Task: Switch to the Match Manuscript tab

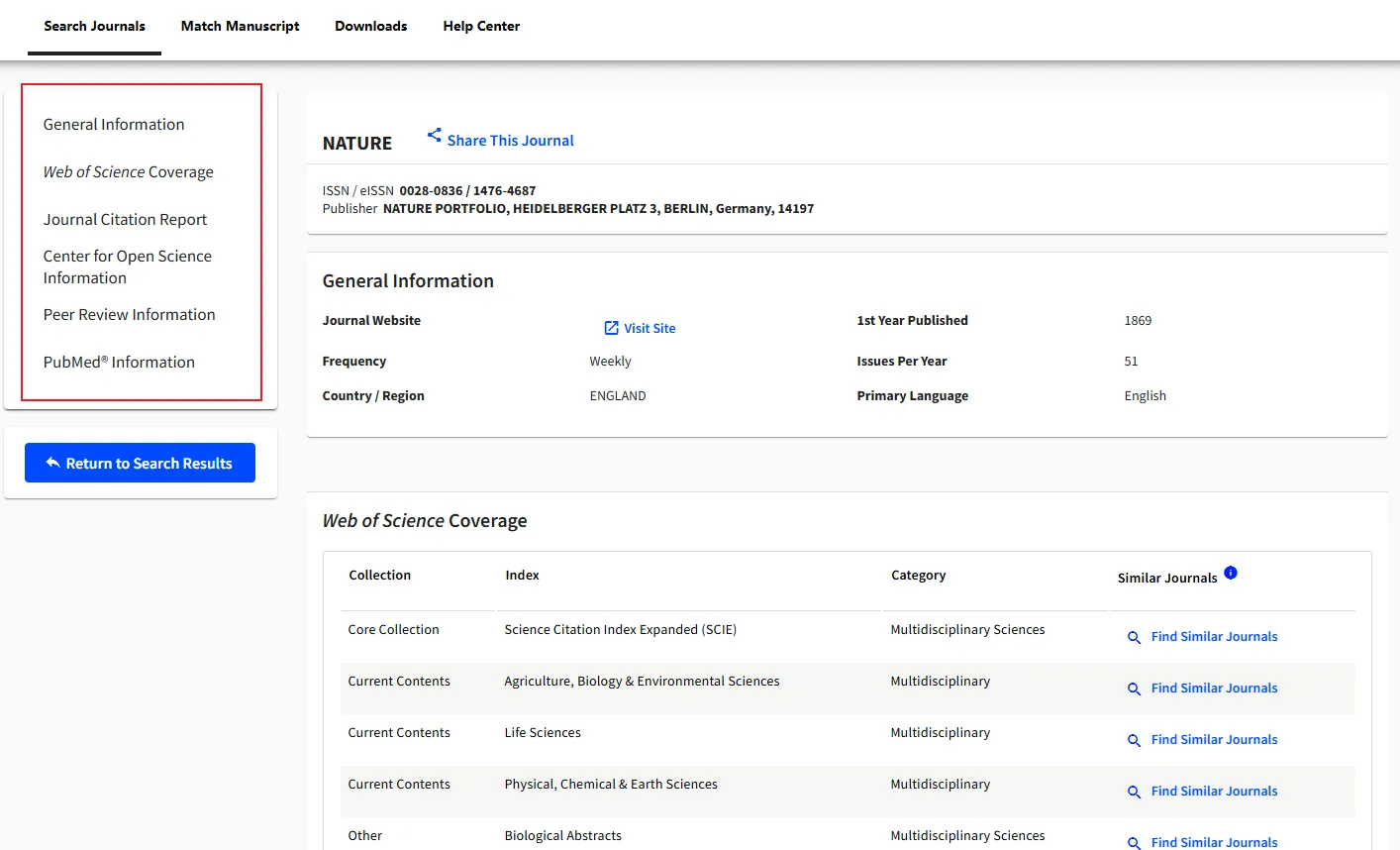Action: click(x=240, y=26)
